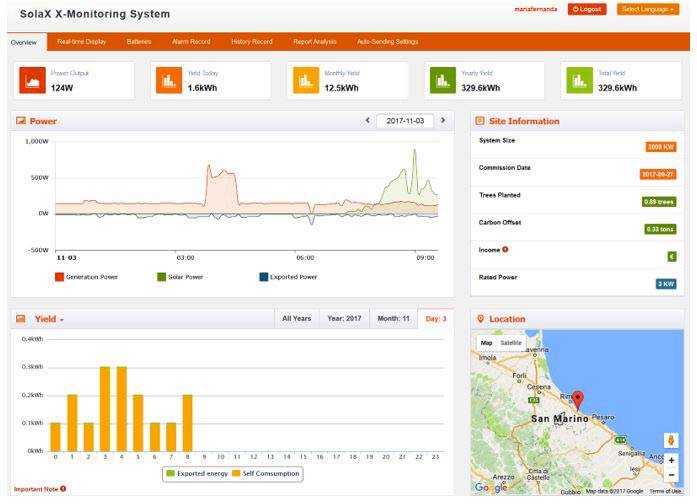Open the Auto-Sending Settings tab
The image size is (697, 504).
[388, 42]
